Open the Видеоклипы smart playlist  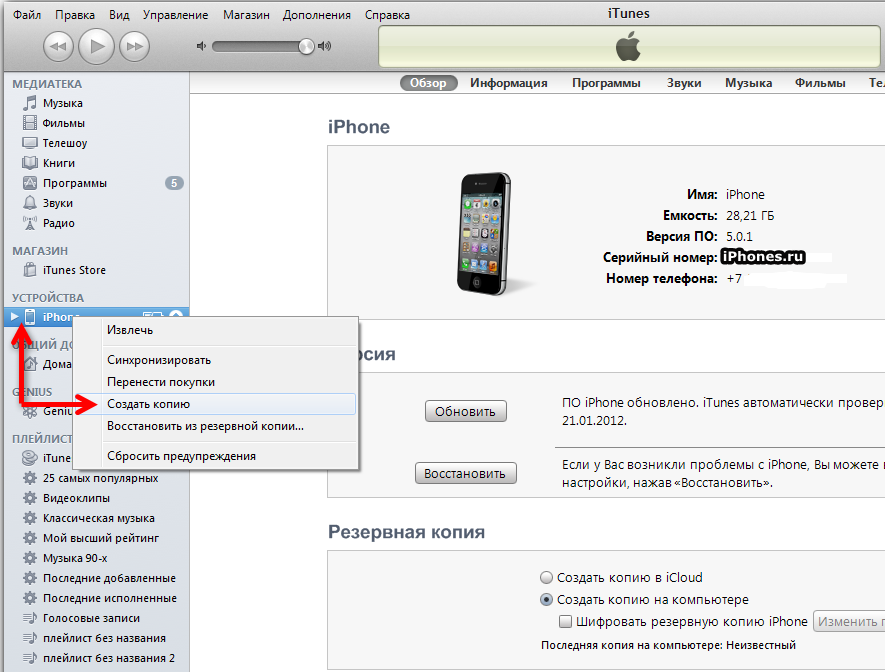[x=76, y=498]
